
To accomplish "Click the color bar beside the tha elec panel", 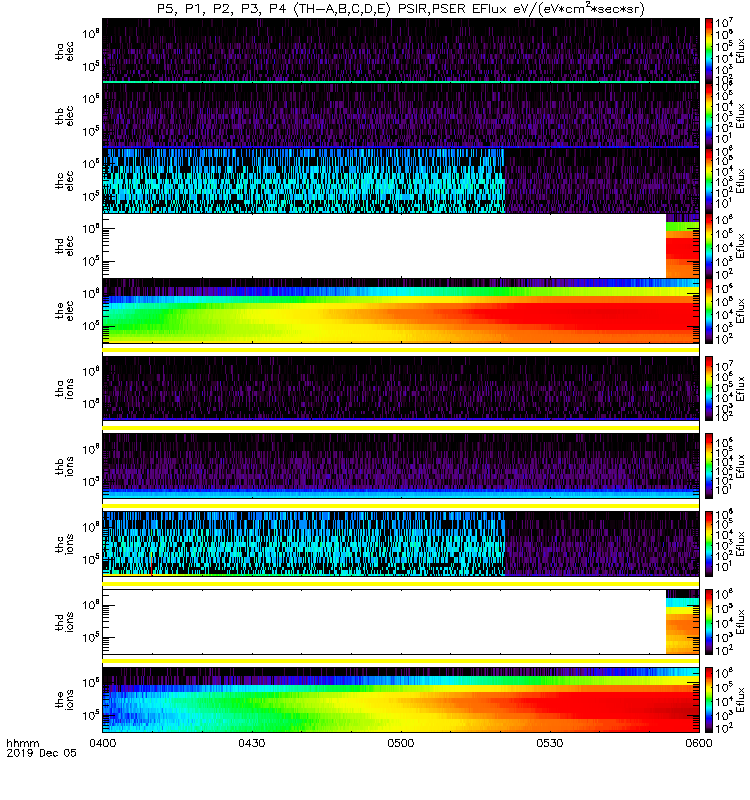I will (x=709, y=51).
